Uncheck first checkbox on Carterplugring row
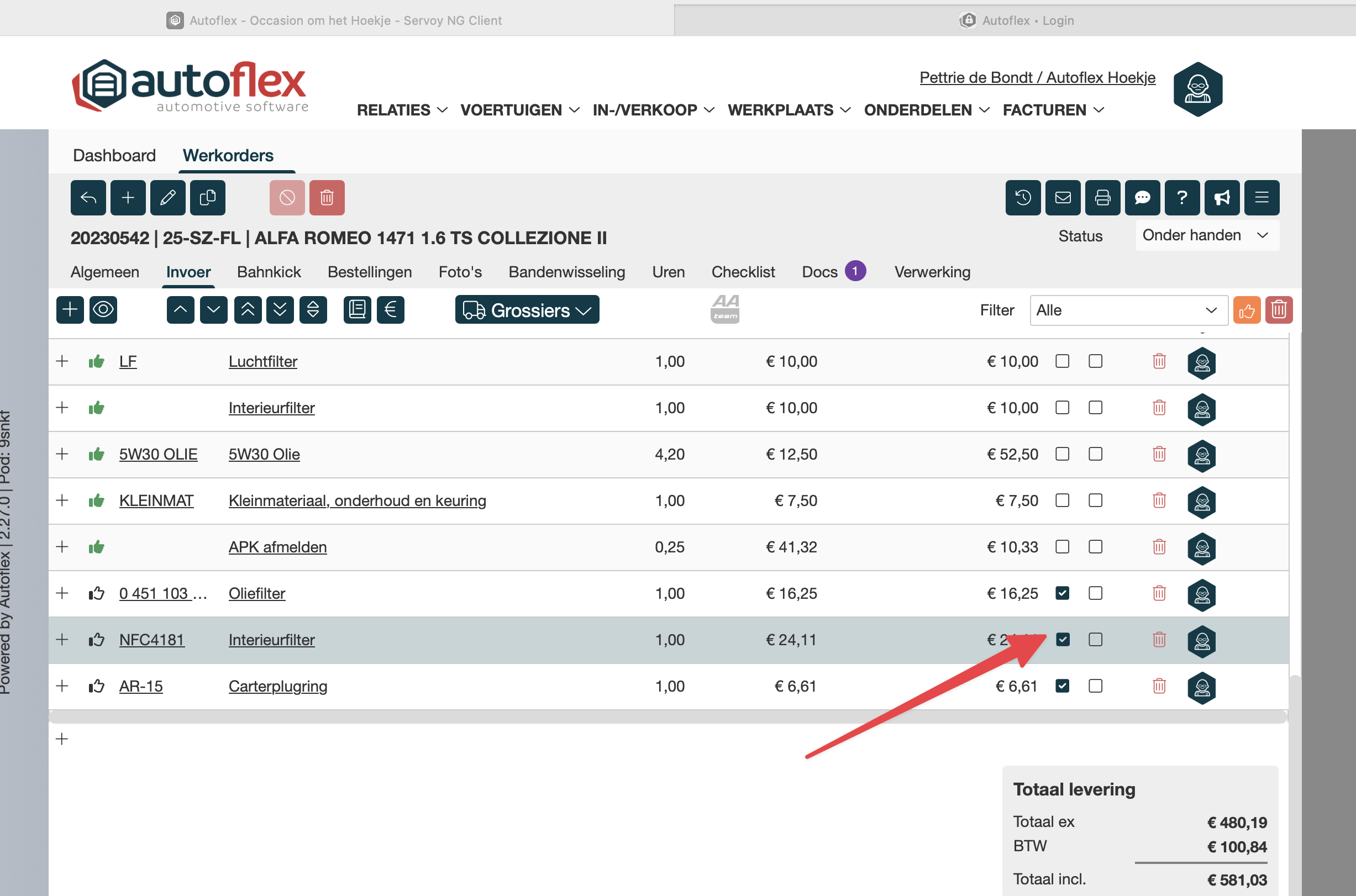 click(1062, 686)
